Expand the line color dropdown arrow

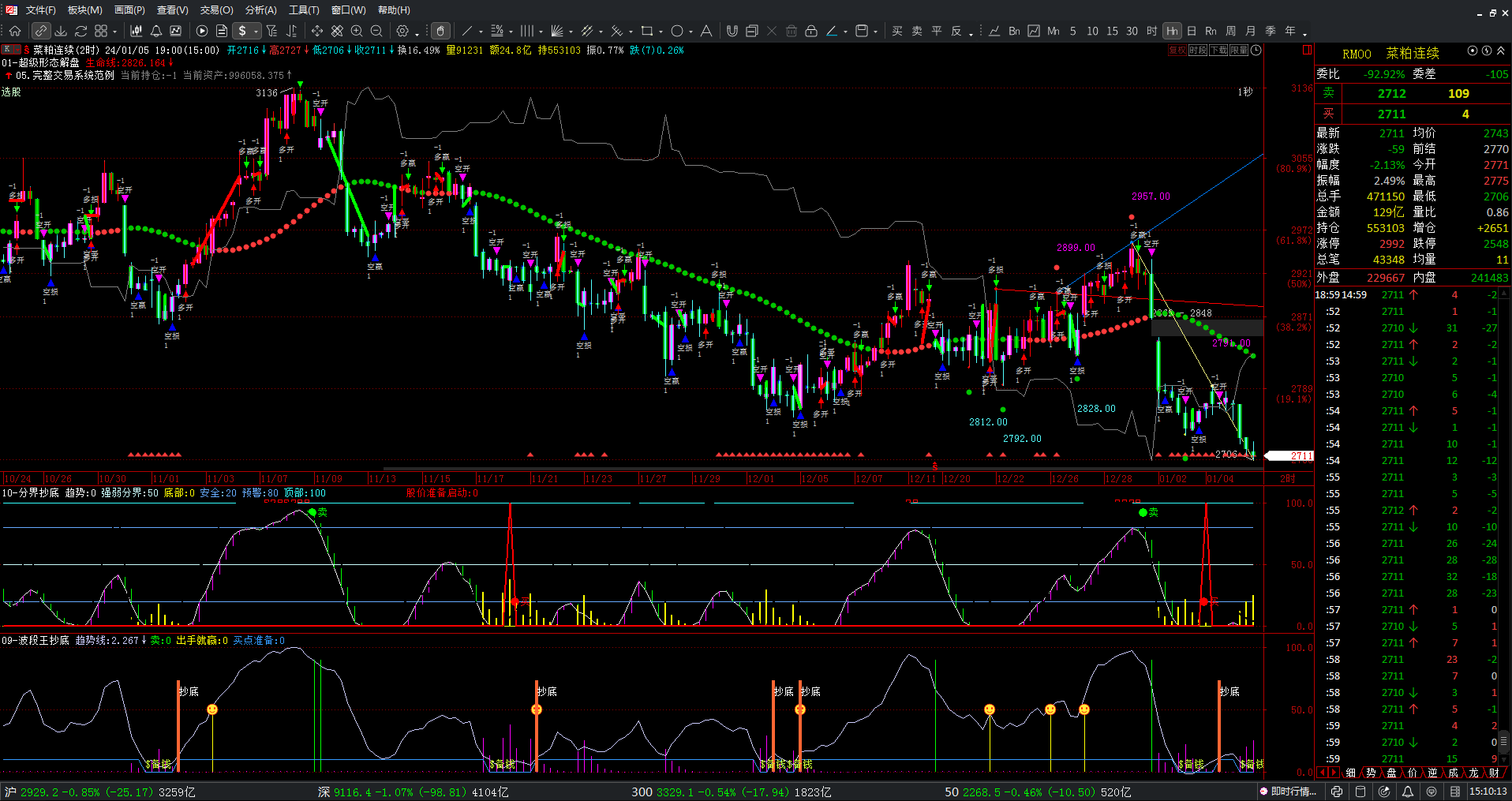[x=845, y=32]
